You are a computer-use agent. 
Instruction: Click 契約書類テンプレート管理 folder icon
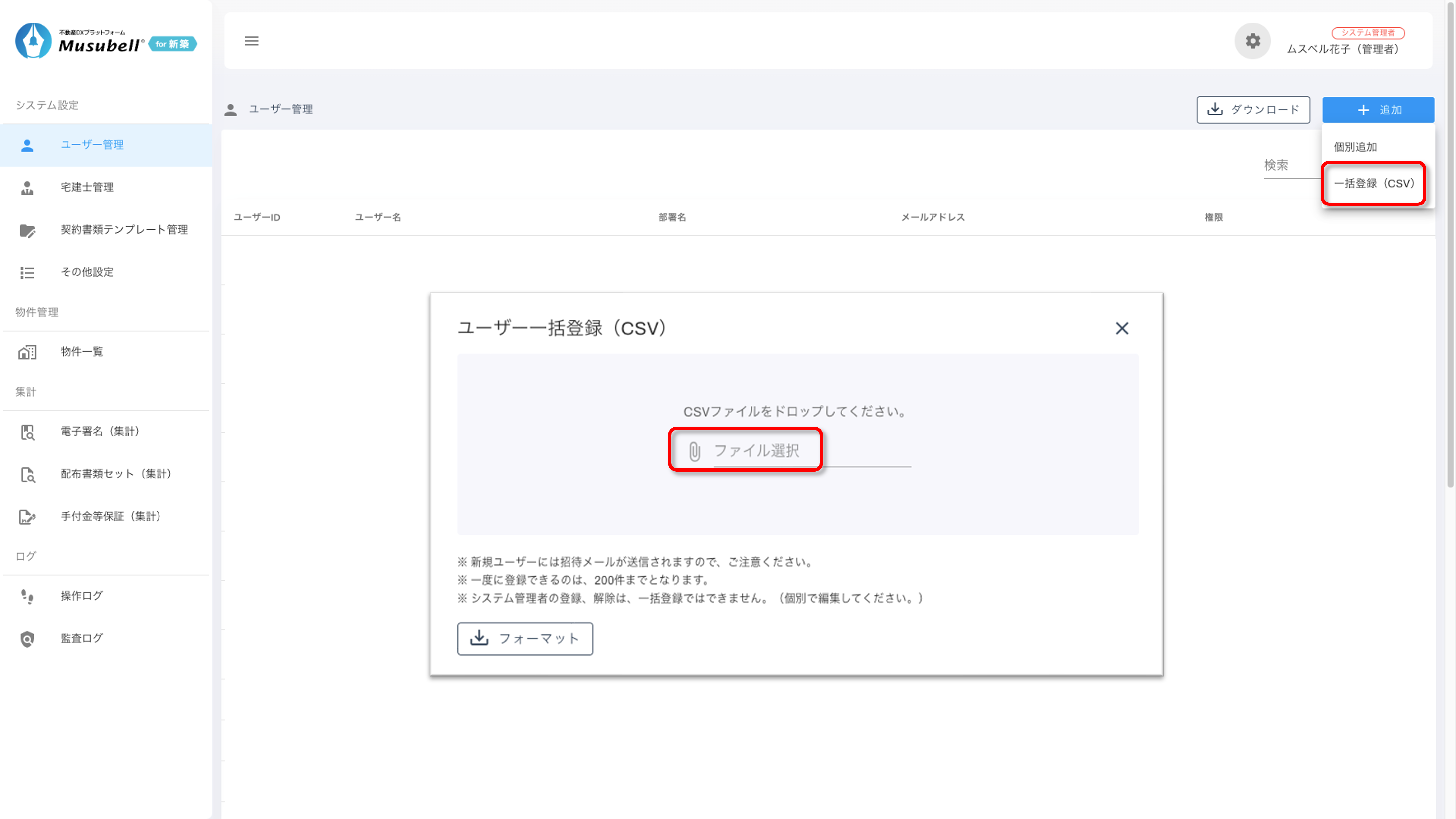coord(27,230)
